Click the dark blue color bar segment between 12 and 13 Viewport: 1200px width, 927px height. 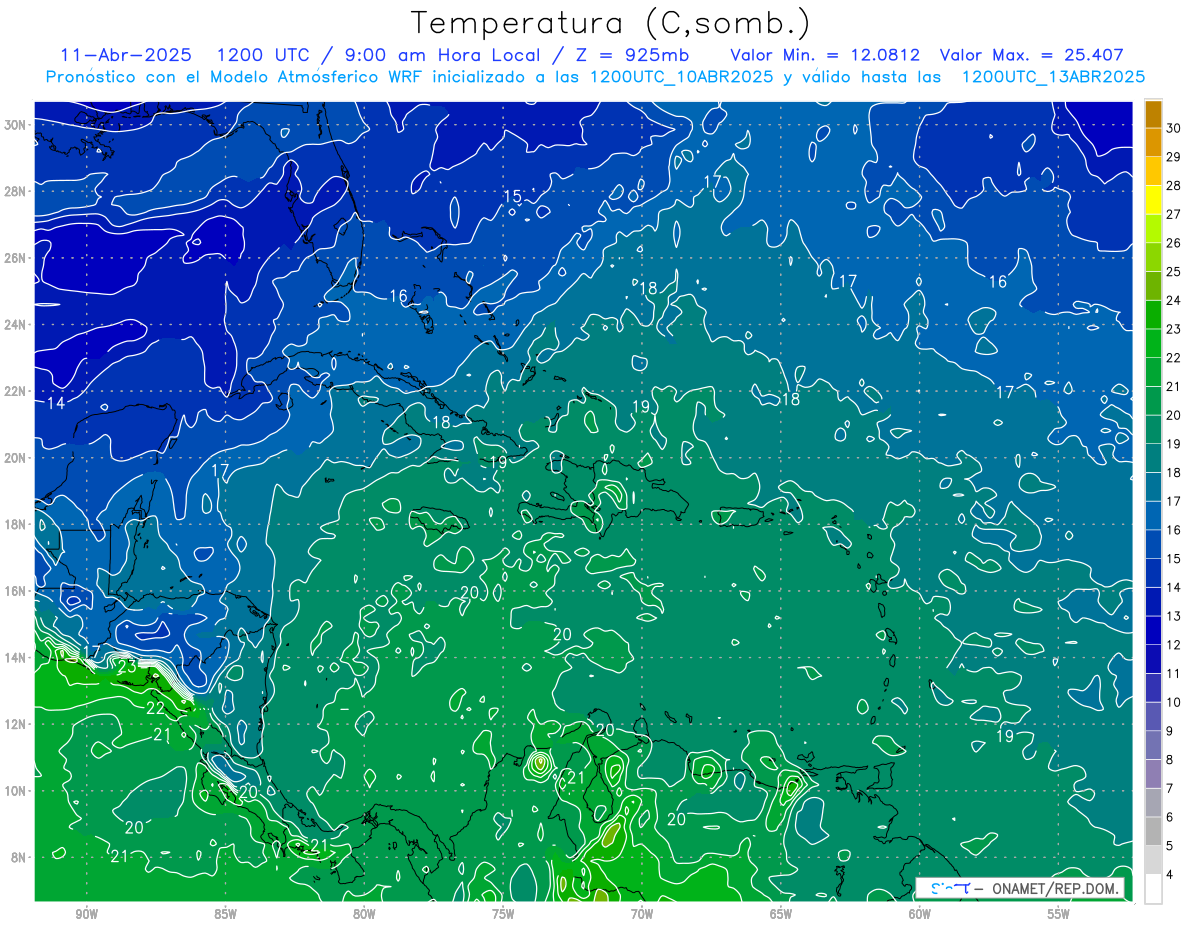(x=1154, y=630)
